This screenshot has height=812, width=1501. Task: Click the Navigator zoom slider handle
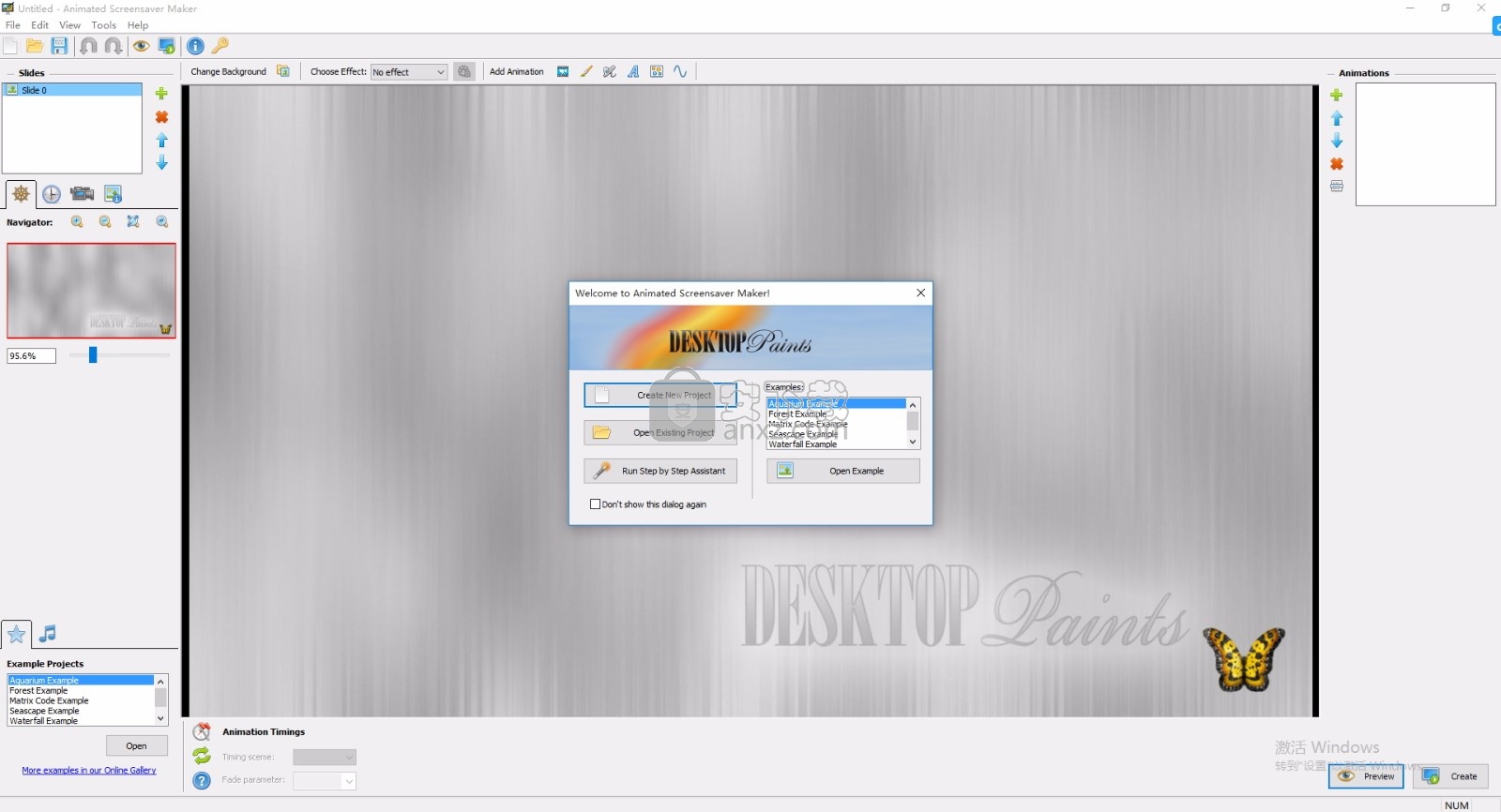[93, 354]
